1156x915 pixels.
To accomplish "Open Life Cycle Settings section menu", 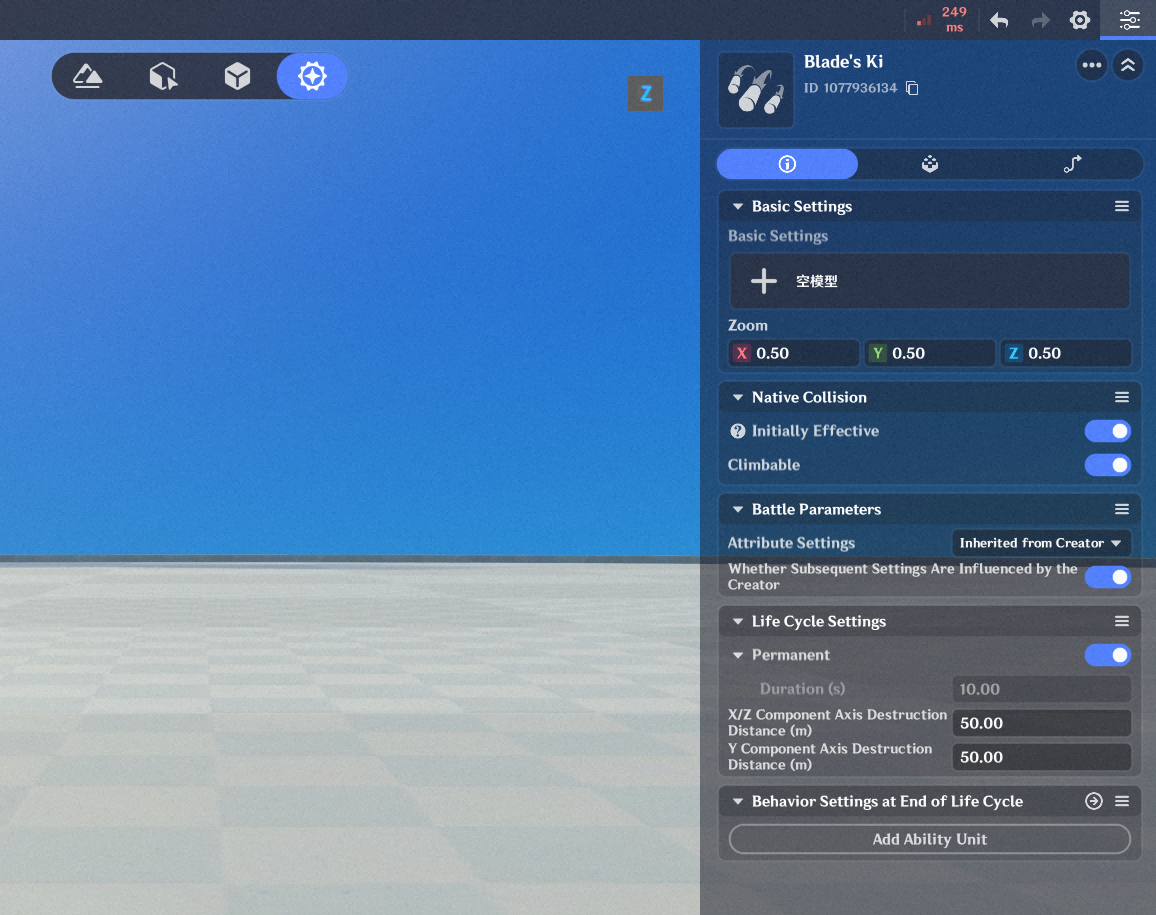I will pos(1121,622).
